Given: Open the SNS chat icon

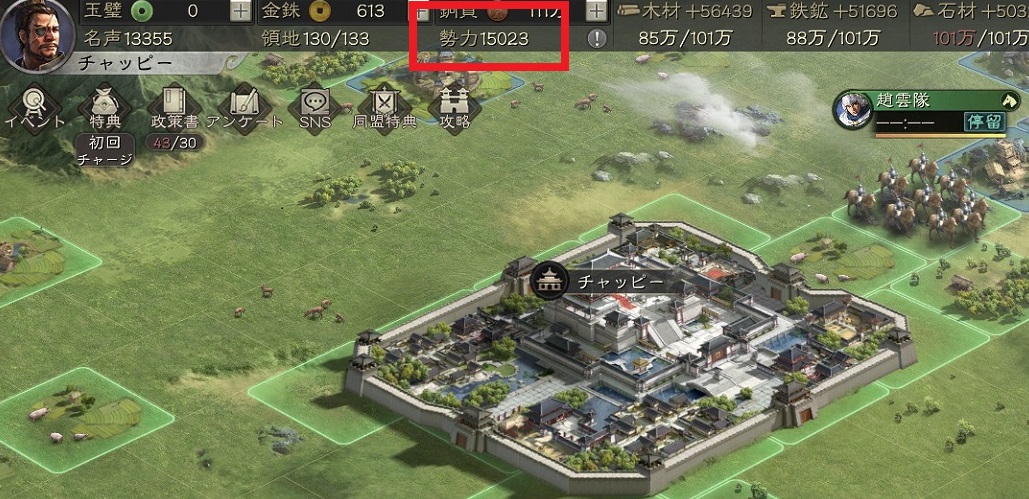Looking at the screenshot, I should pyautogui.click(x=314, y=108).
